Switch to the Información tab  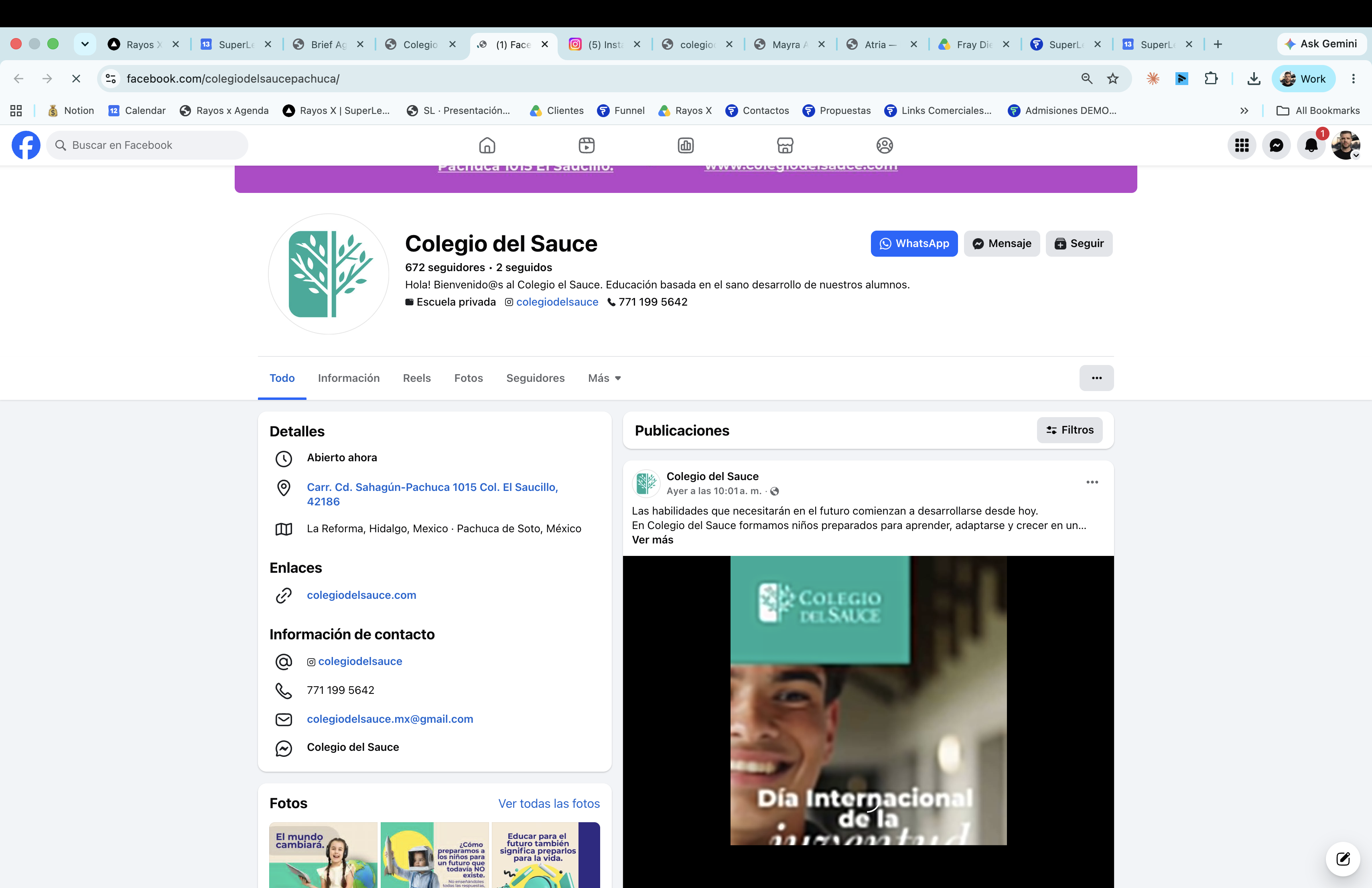tap(349, 378)
